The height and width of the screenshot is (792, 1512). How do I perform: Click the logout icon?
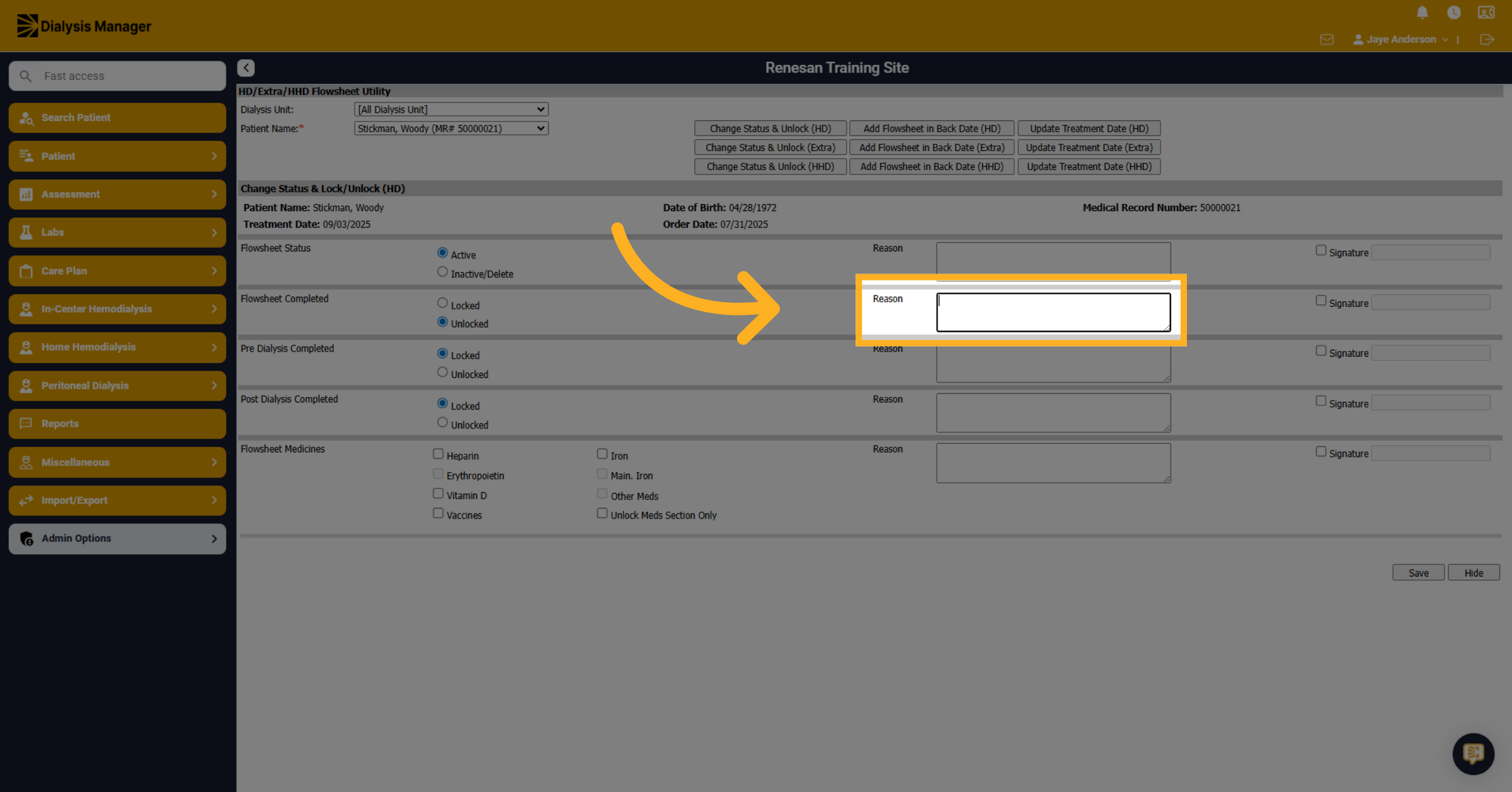(1487, 40)
